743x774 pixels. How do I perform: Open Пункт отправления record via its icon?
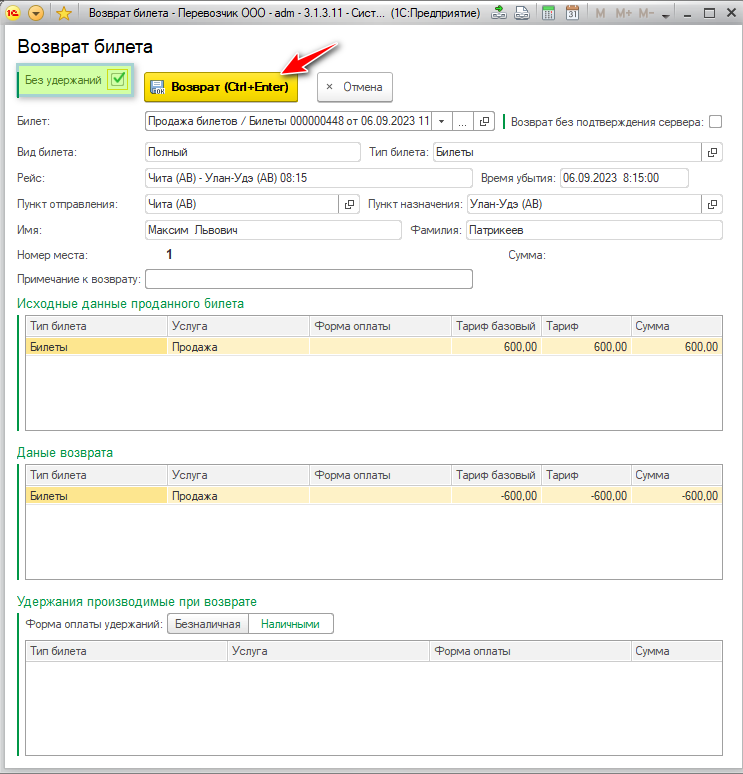click(x=350, y=204)
